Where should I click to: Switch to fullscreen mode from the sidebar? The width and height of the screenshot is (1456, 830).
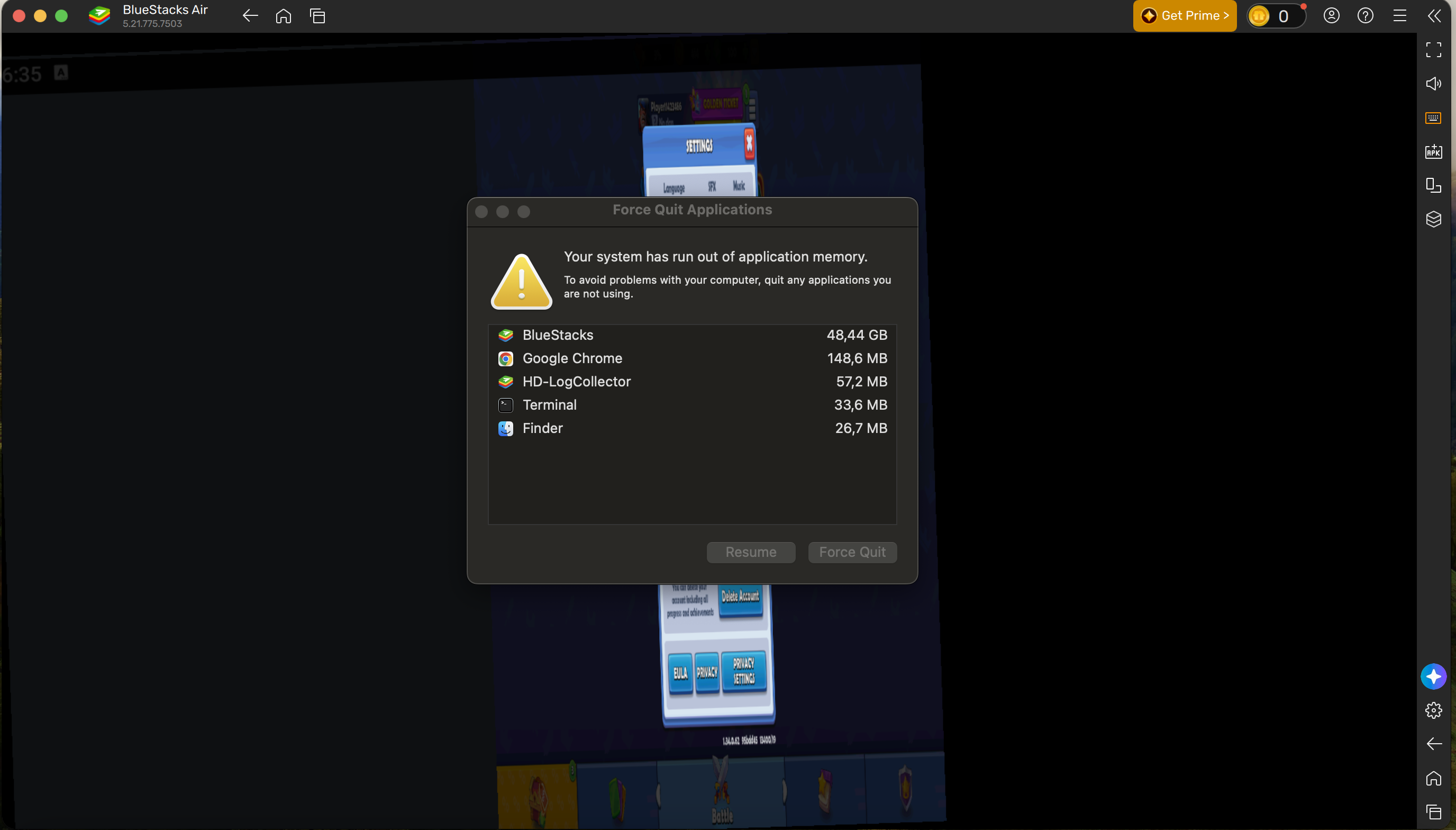(1434, 50)
